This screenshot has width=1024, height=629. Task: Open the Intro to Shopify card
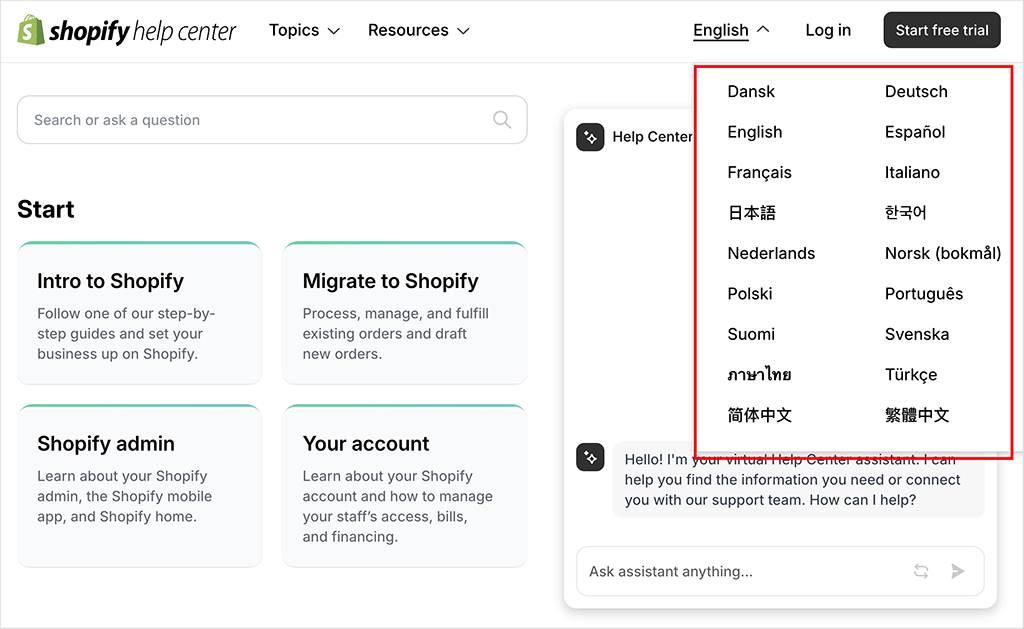point(140,313)
